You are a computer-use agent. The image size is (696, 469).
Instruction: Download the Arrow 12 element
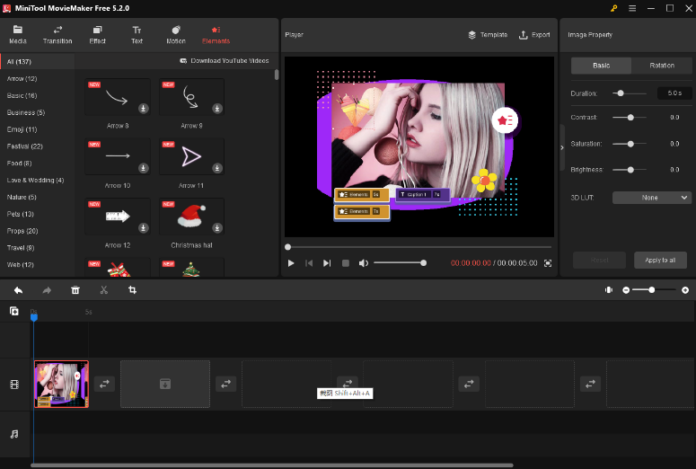pyautogui.click(x=143, y=228)
